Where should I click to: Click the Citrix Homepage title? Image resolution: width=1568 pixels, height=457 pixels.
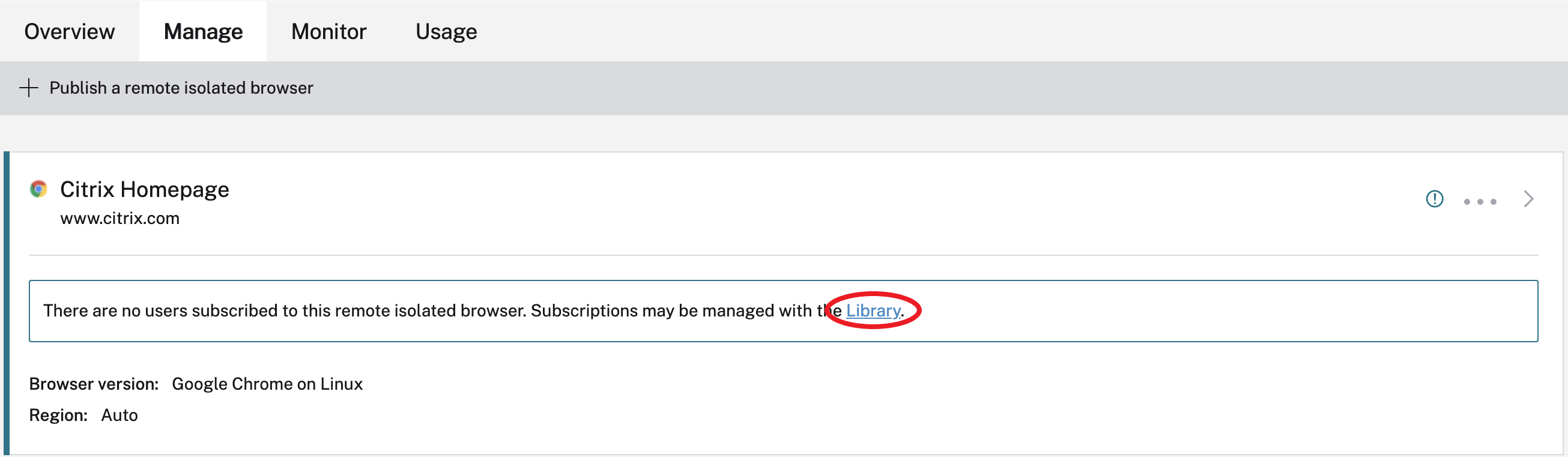point(144,190)
